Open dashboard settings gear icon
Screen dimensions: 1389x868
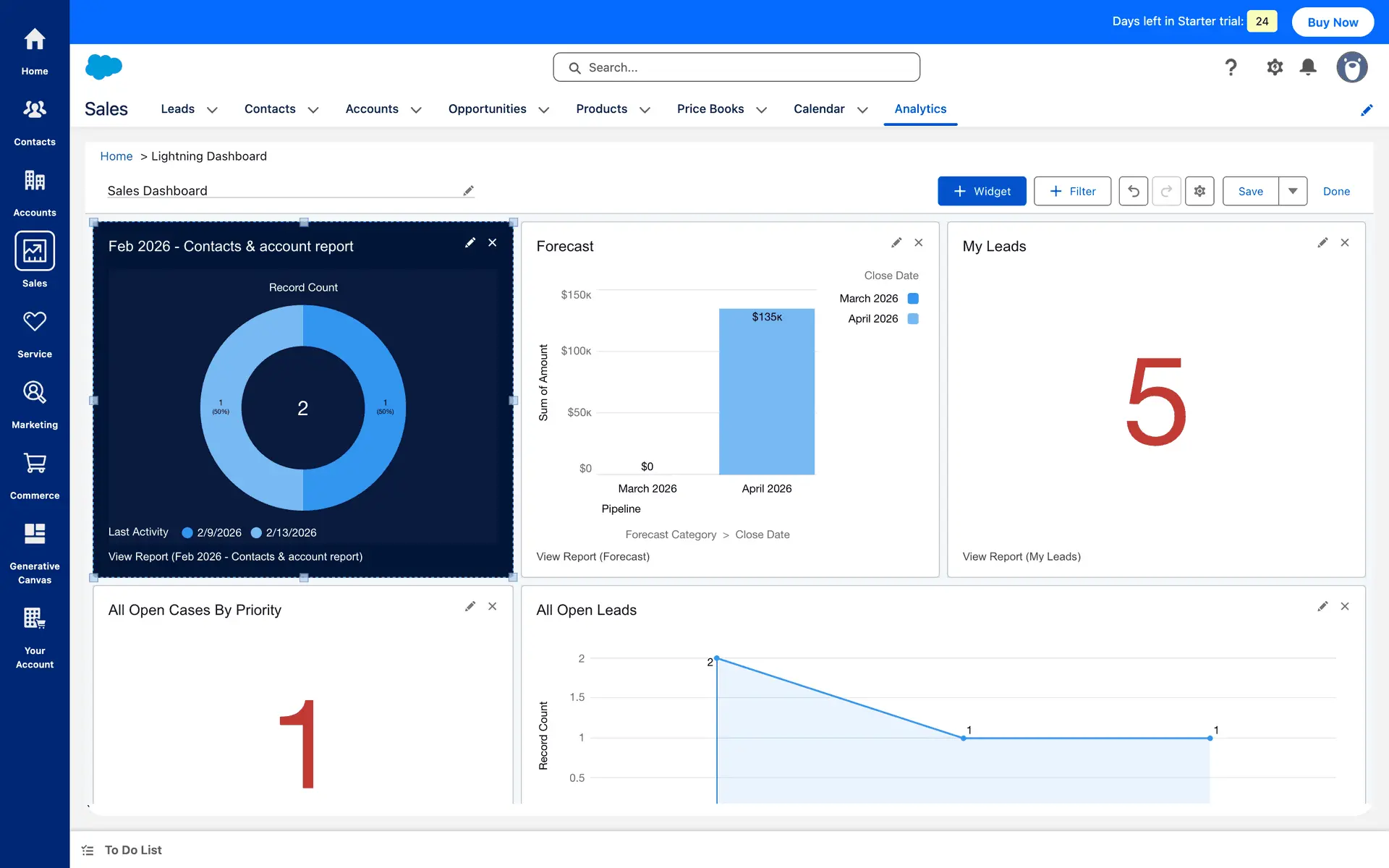tap(1199, 191)
